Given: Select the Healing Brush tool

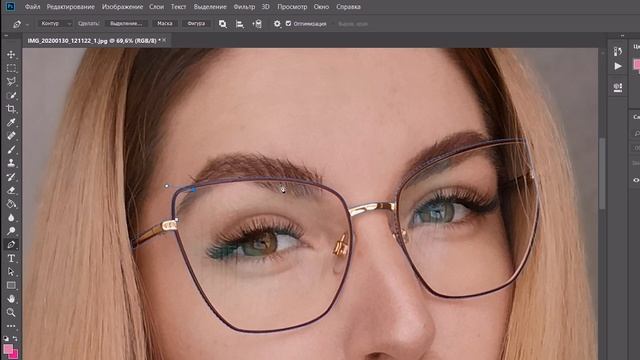Looking at the screenshot, I should [11, 136].
